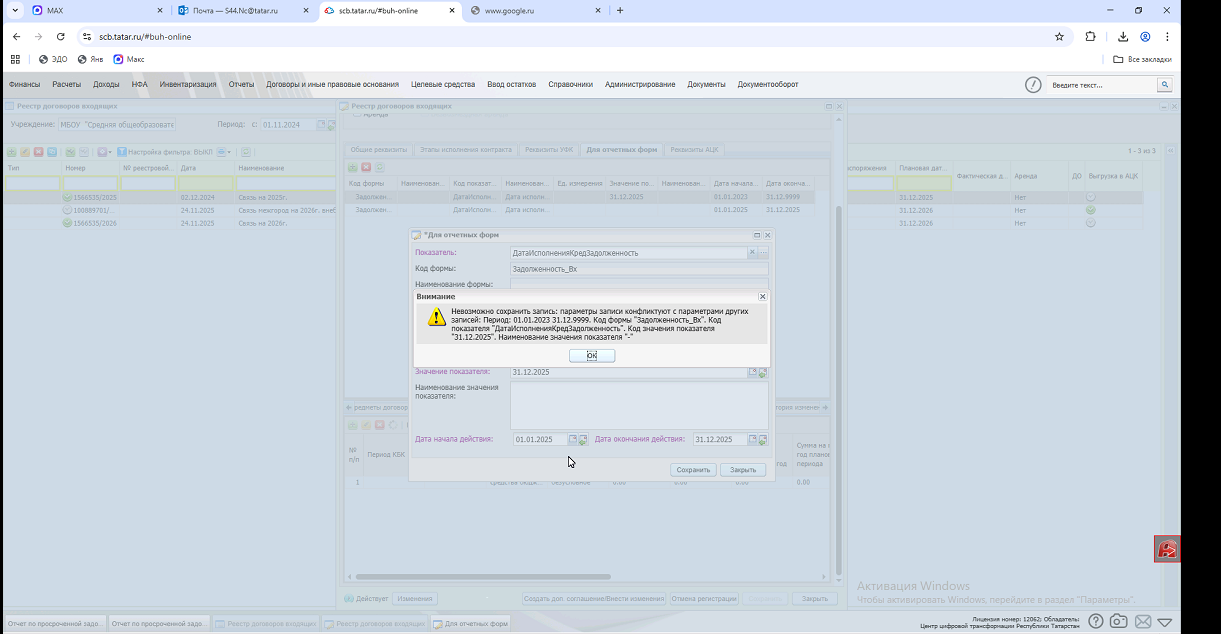Switch to the Реквизиты АЦК tab
1221x634 pixels.
point(694,149)
